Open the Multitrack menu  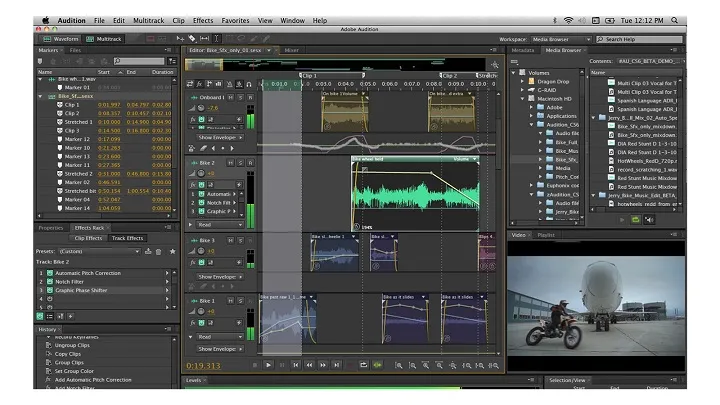[149, 19]
